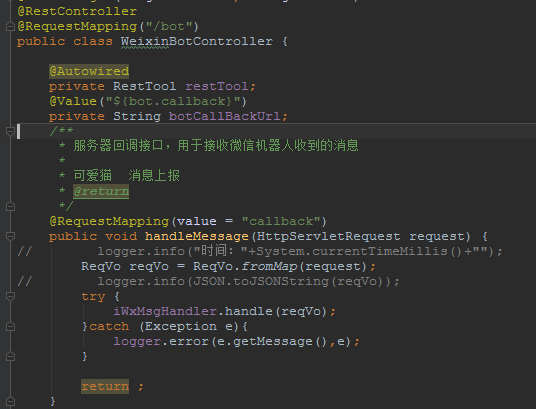Click the highlighted return keyword statement
Screen dimensions: 536x409
105,386
